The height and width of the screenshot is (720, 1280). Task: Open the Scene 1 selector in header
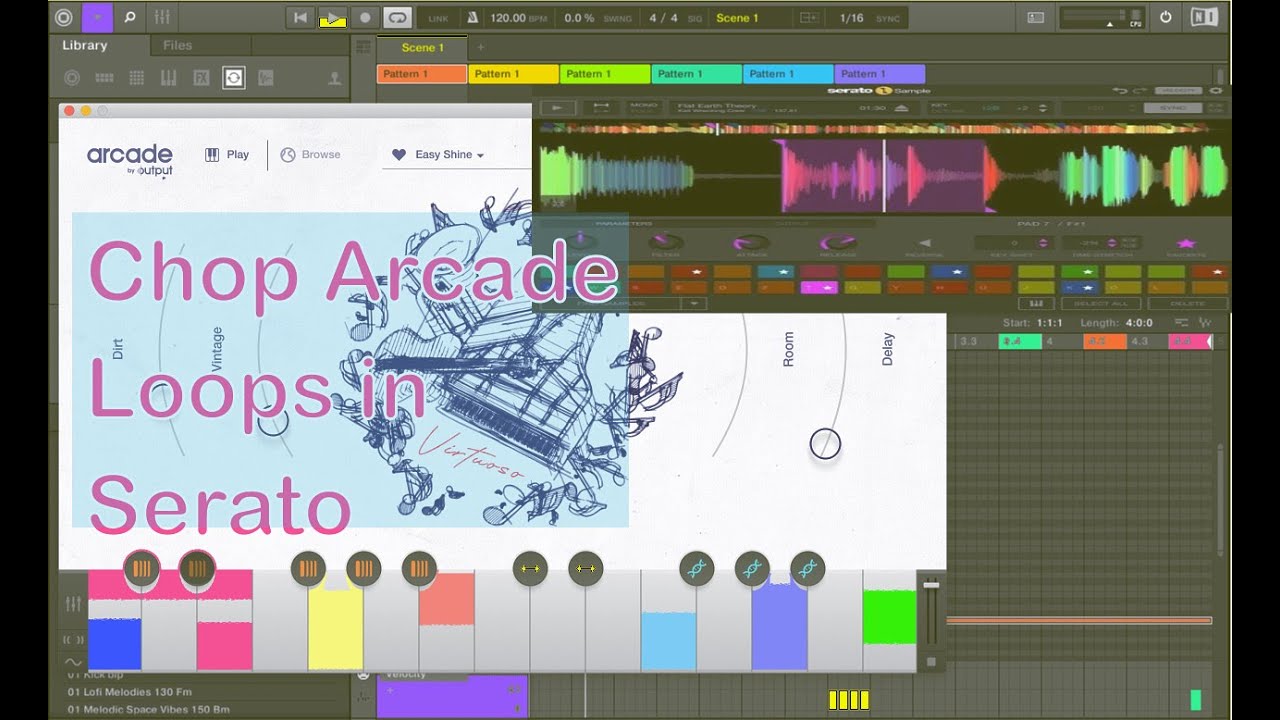pos(738,18)
